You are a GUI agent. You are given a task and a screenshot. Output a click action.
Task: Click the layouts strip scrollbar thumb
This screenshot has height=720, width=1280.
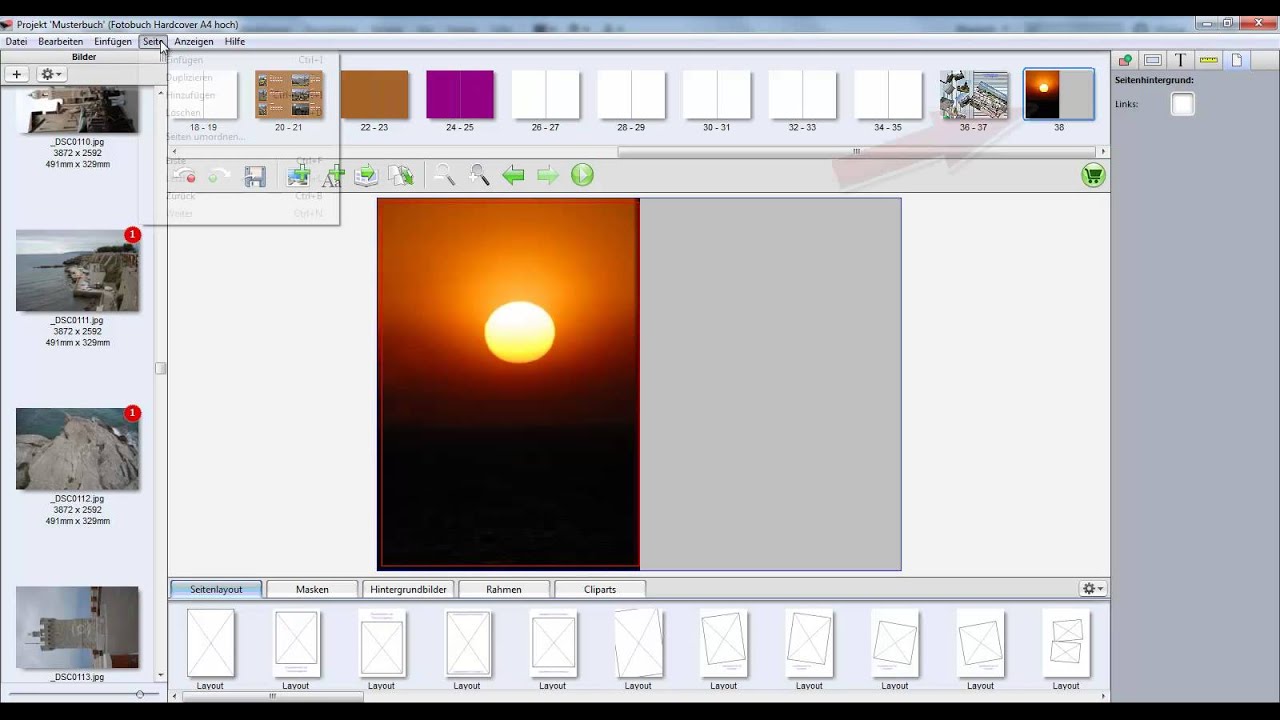pyautogui.click(x=273, y=696)
